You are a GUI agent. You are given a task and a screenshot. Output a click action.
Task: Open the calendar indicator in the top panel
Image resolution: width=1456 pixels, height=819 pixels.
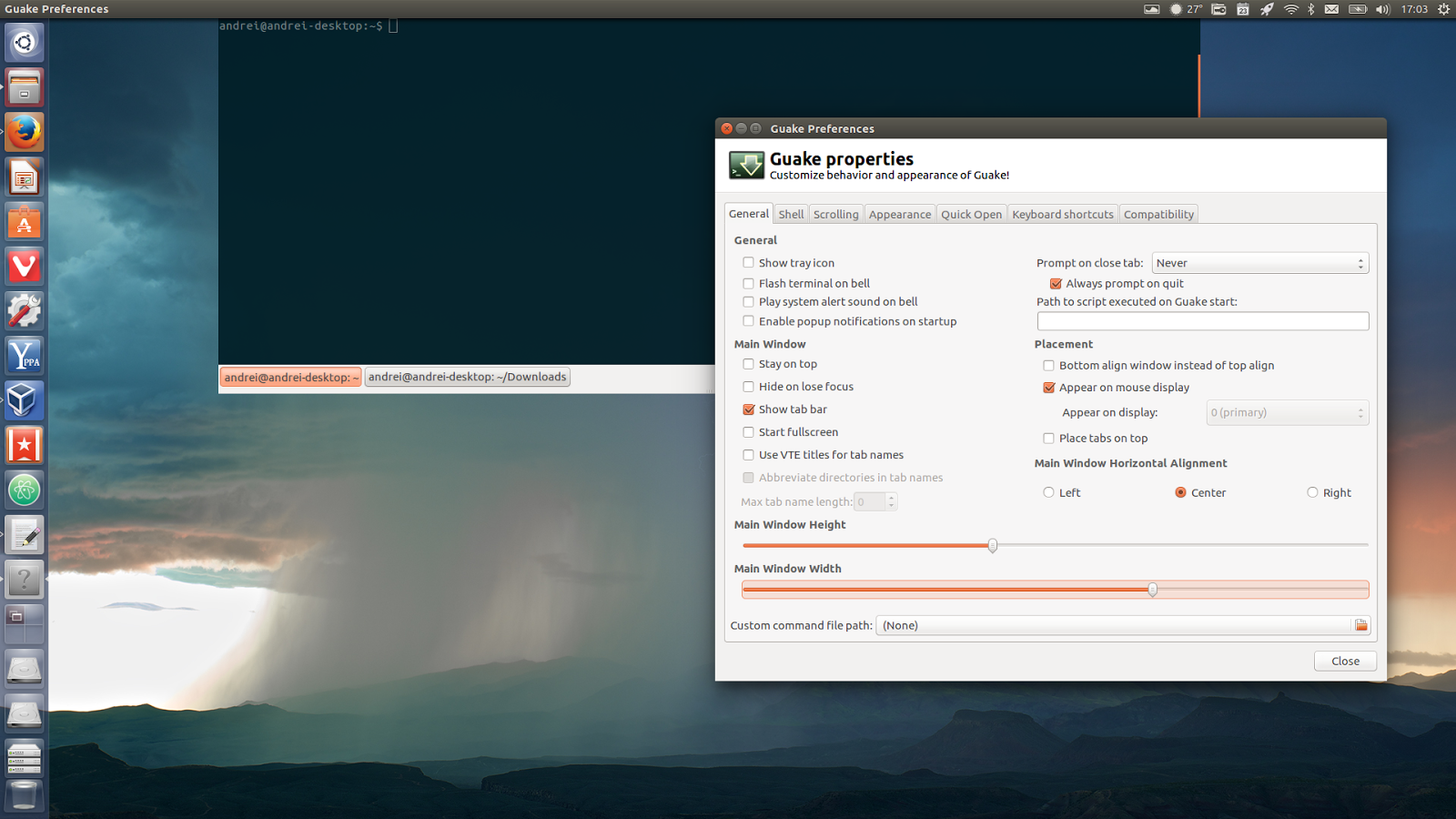tap(1243, 9)
